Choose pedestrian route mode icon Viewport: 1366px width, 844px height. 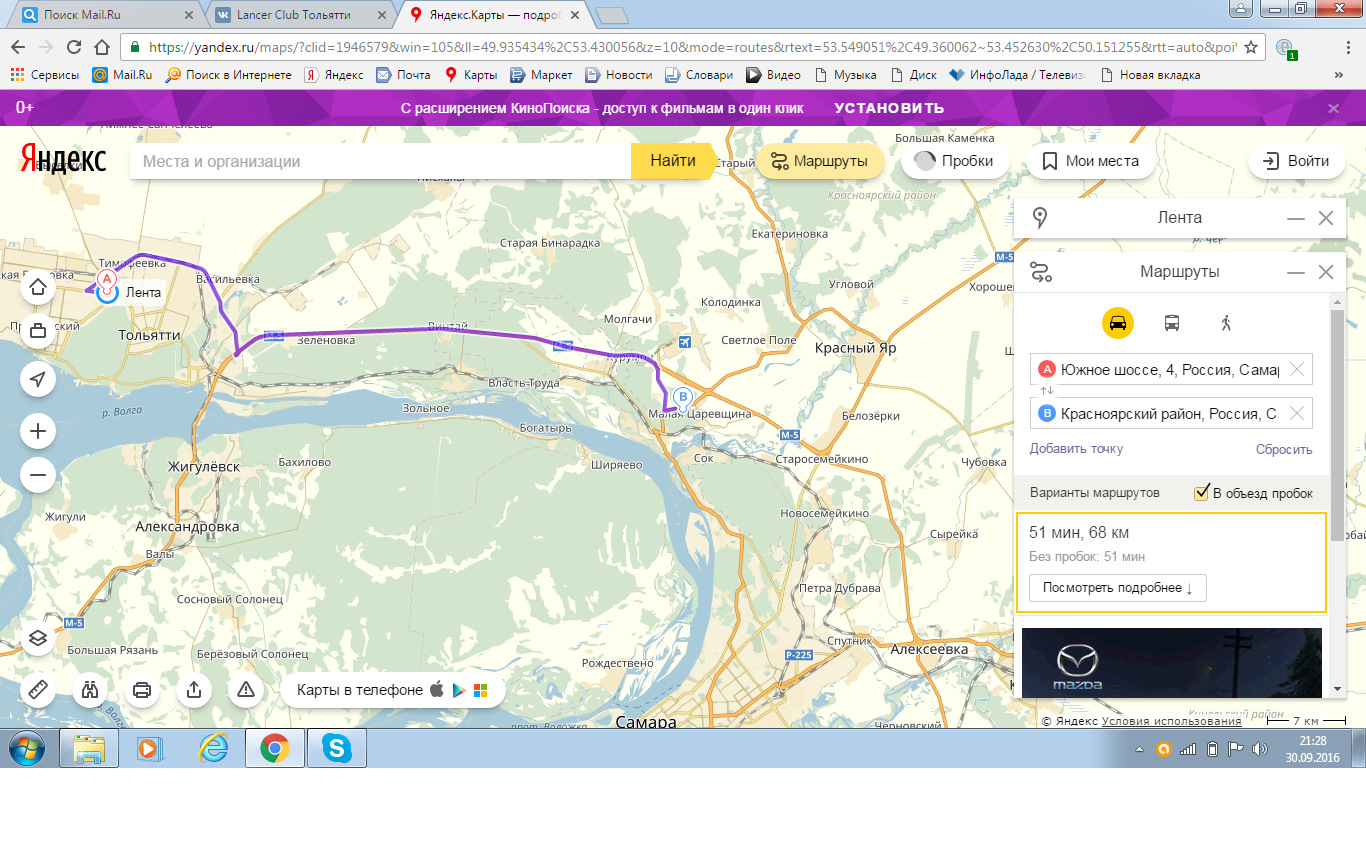coord(1226,323)
